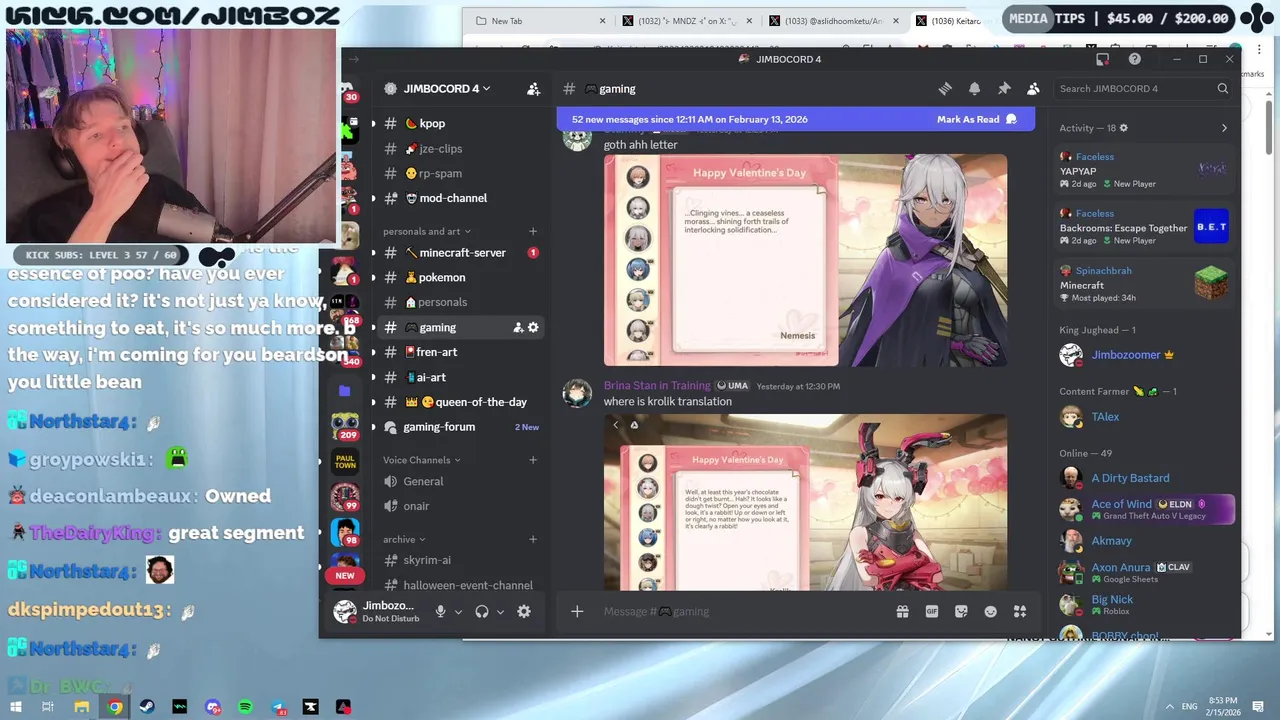Close the New Tab browser tab
The image size is (1280, 720).
[x=603, y=21]
